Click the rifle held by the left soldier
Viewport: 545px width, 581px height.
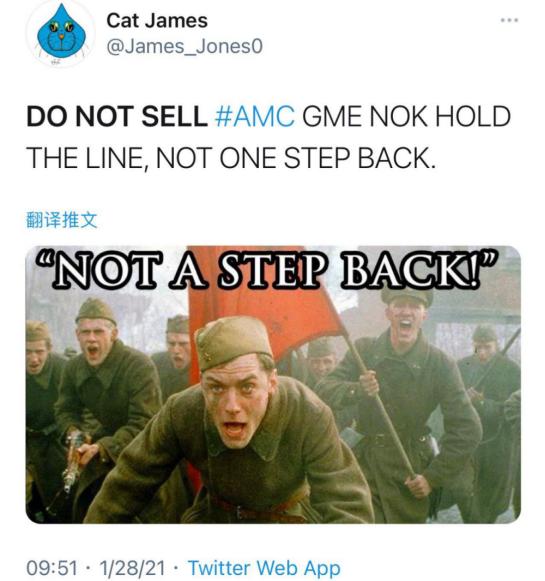click(x=74, y=459)
